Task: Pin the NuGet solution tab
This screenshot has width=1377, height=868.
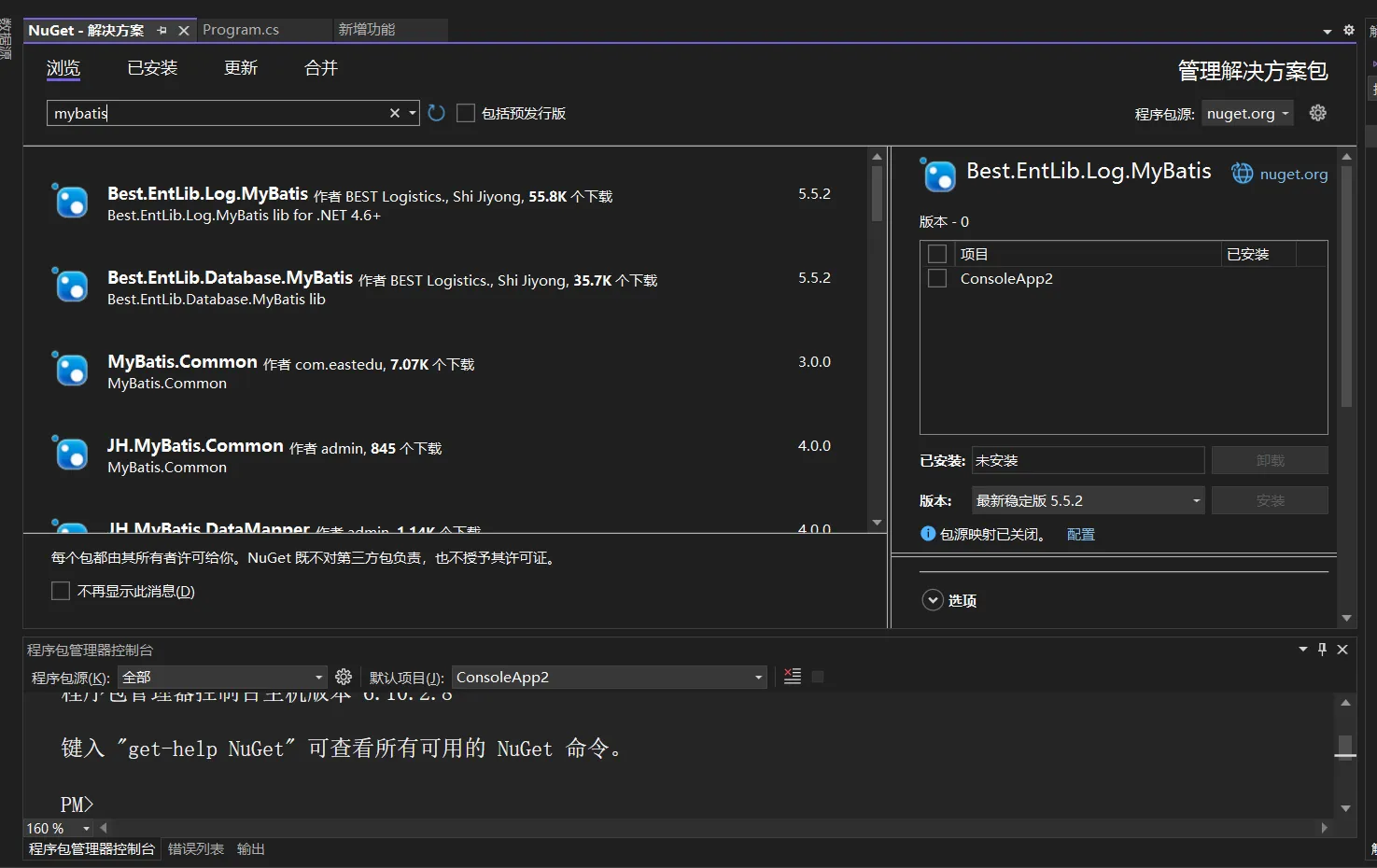Action: pos(162,31)
